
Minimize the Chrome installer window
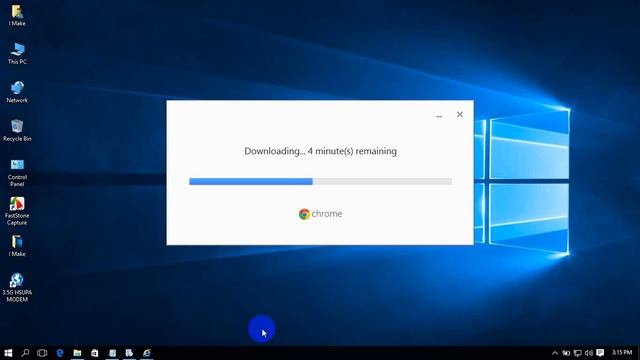coord(439,115)
